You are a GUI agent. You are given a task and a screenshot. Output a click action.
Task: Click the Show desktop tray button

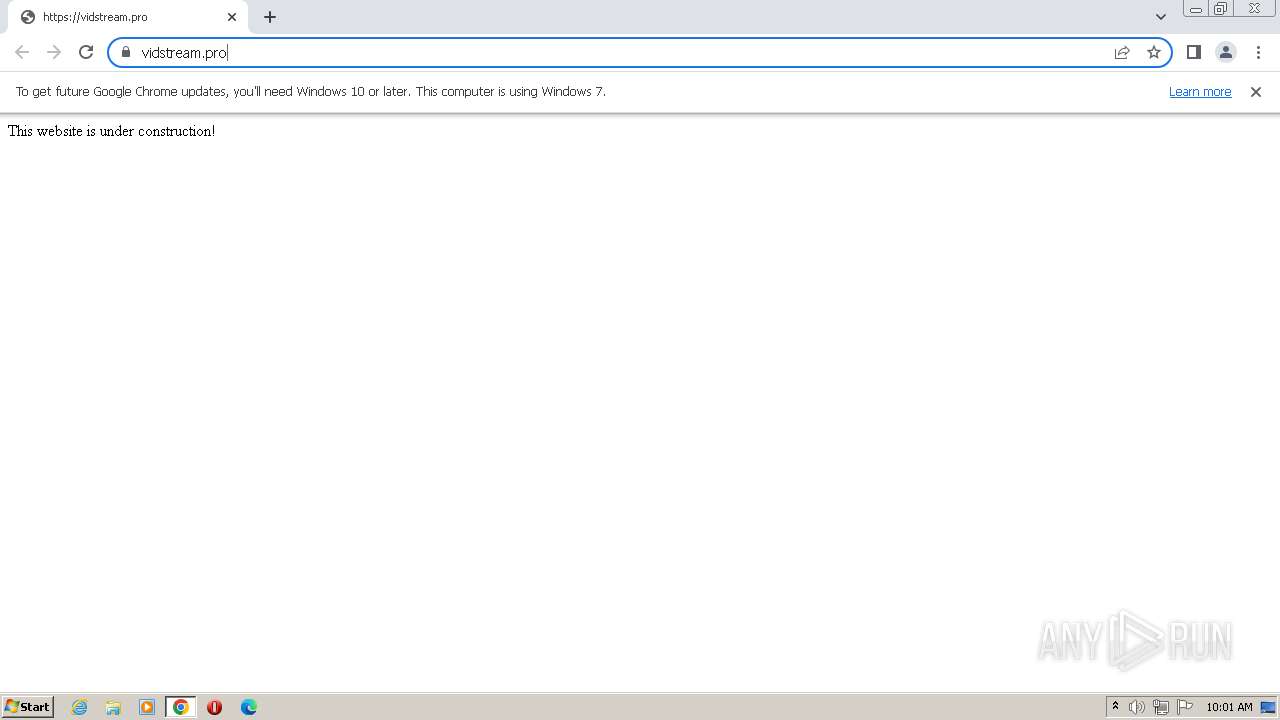point(1268,707)
